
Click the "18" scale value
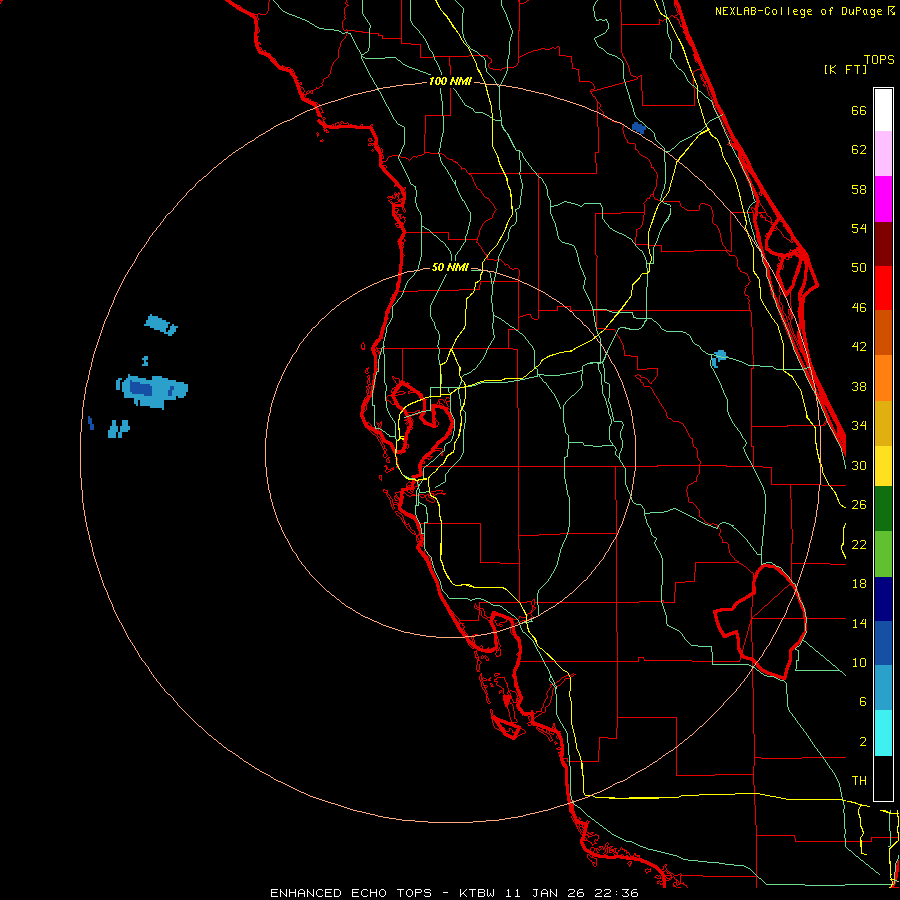point(859,584)
